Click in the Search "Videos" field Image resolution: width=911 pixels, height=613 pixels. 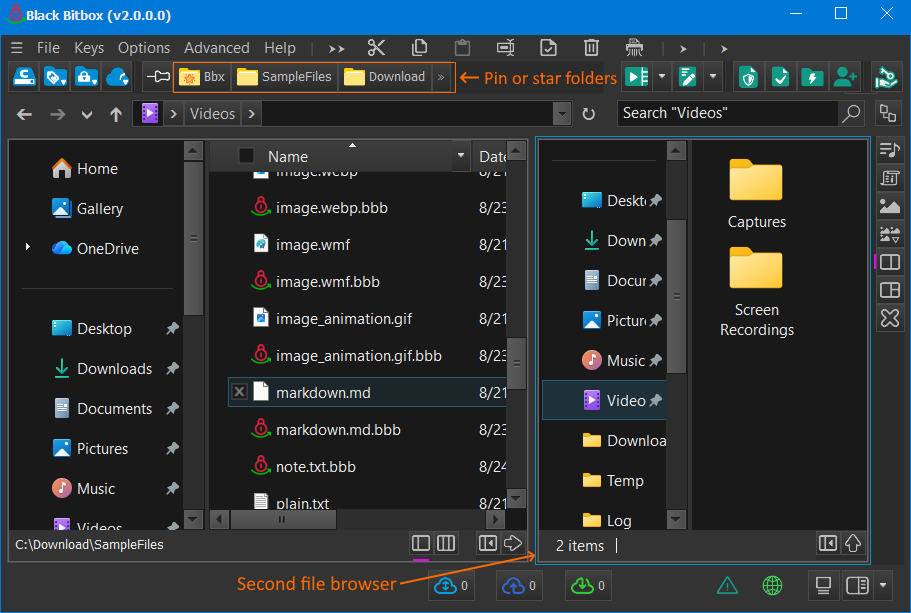(x=728, y=113)
